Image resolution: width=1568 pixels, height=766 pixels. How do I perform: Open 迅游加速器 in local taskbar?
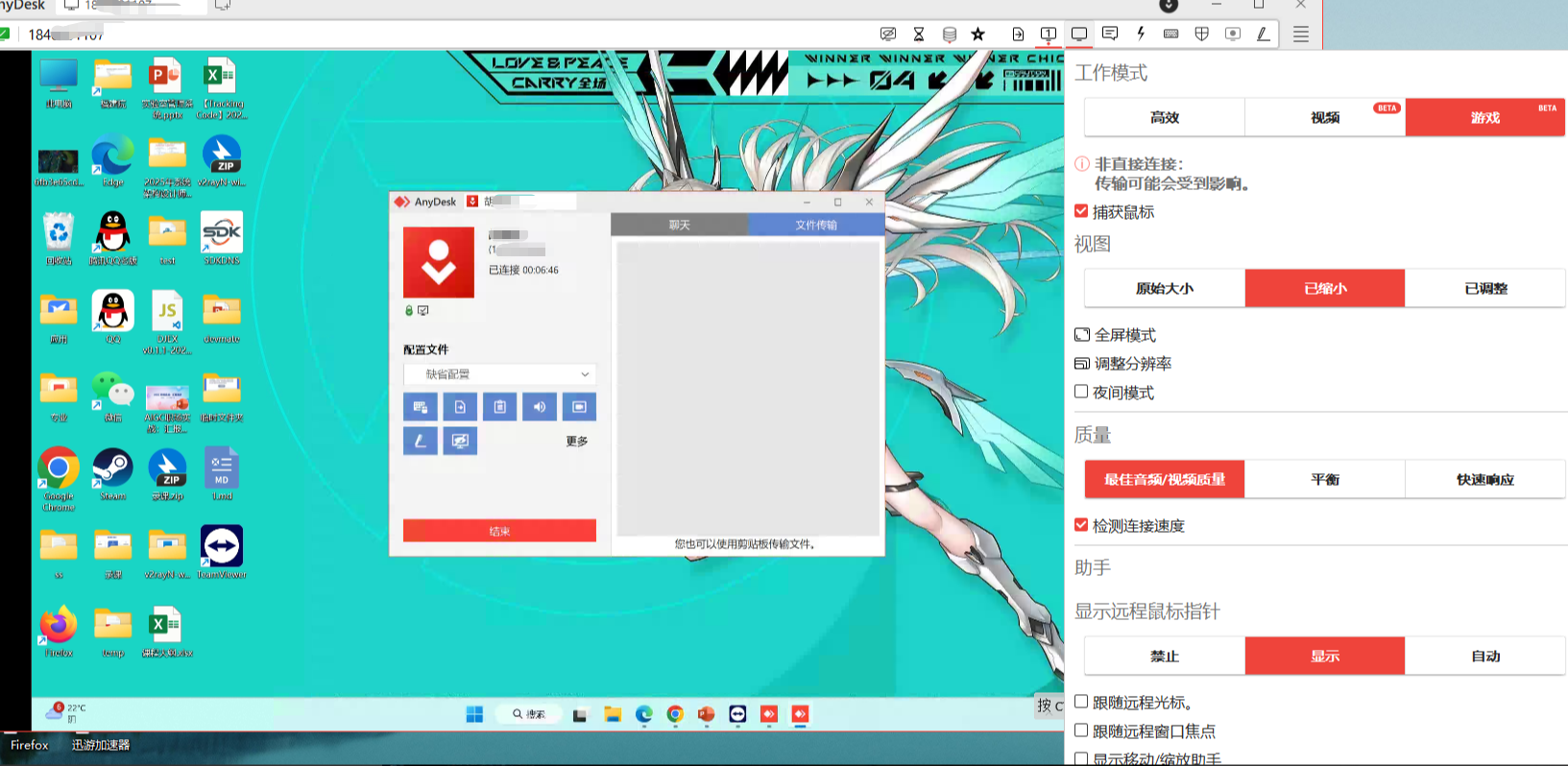101,745
